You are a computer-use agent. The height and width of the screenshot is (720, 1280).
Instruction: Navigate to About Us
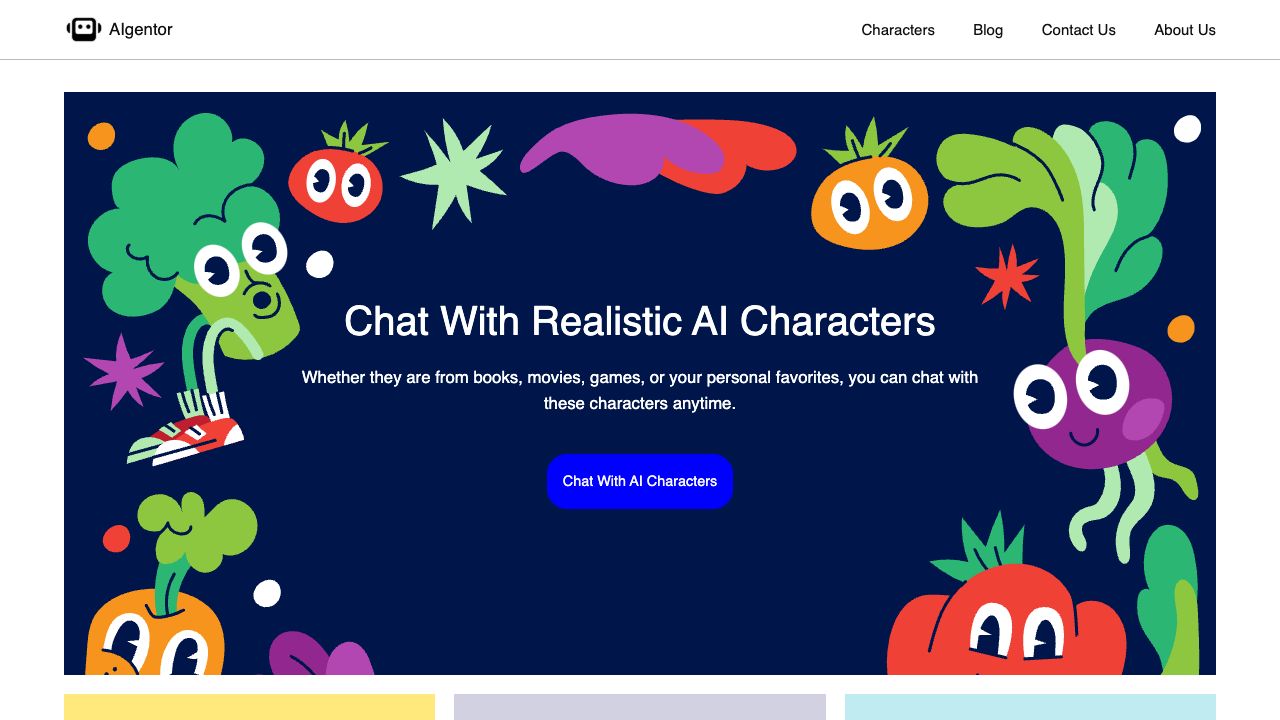point(1184,30)
